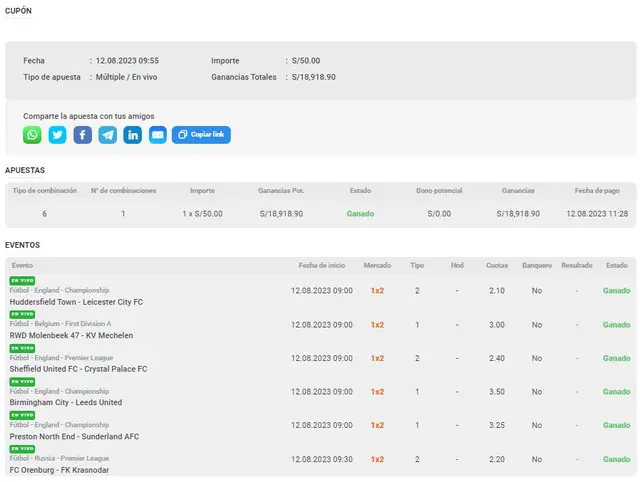640x482 pixels.
Task: Select the Huddersfield Town - Leicester City FC event
Action: coord(76,302)
